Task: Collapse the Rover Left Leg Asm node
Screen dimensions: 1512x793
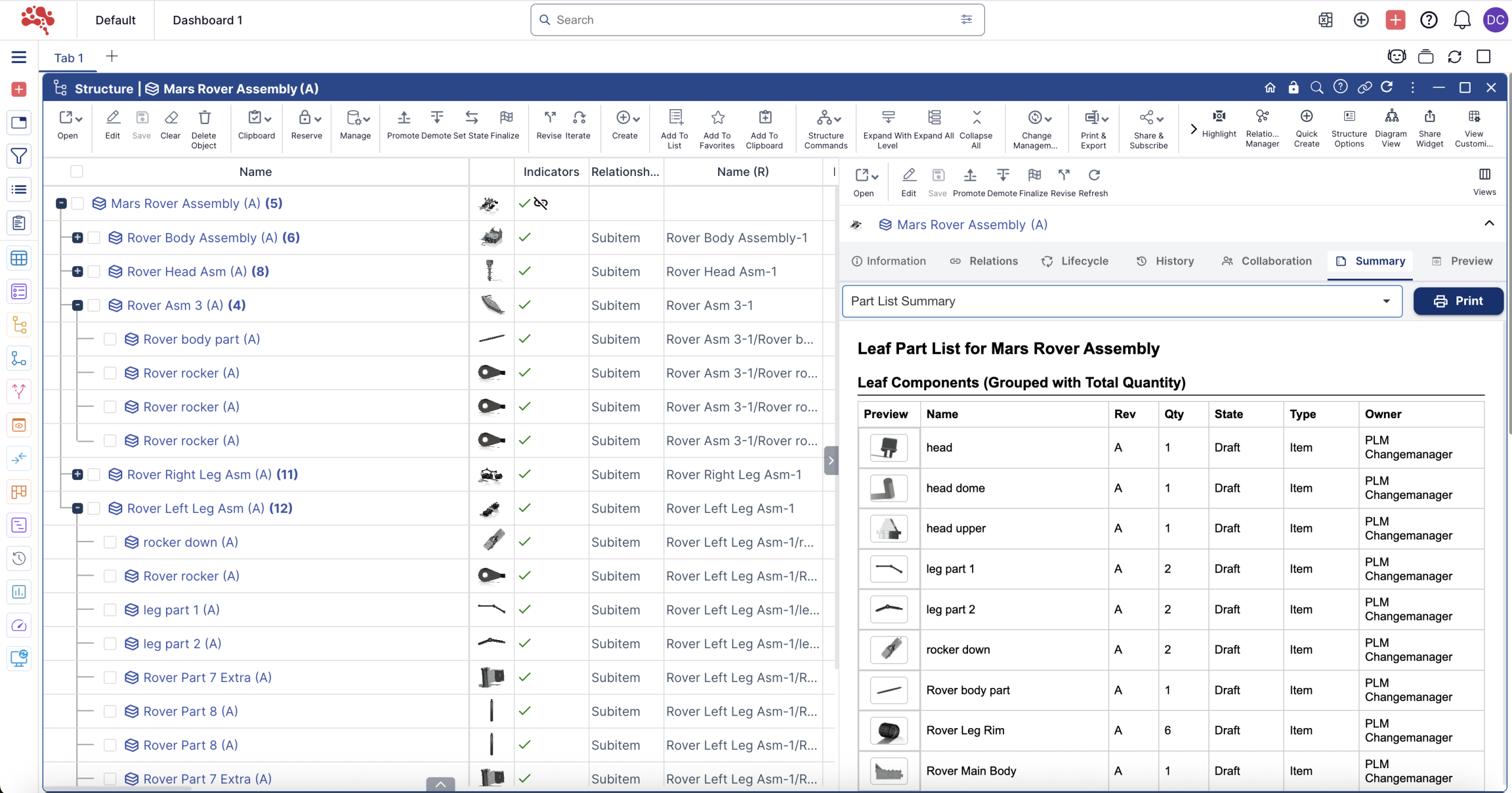Action: pyautogui.click(x=77, y=508)
